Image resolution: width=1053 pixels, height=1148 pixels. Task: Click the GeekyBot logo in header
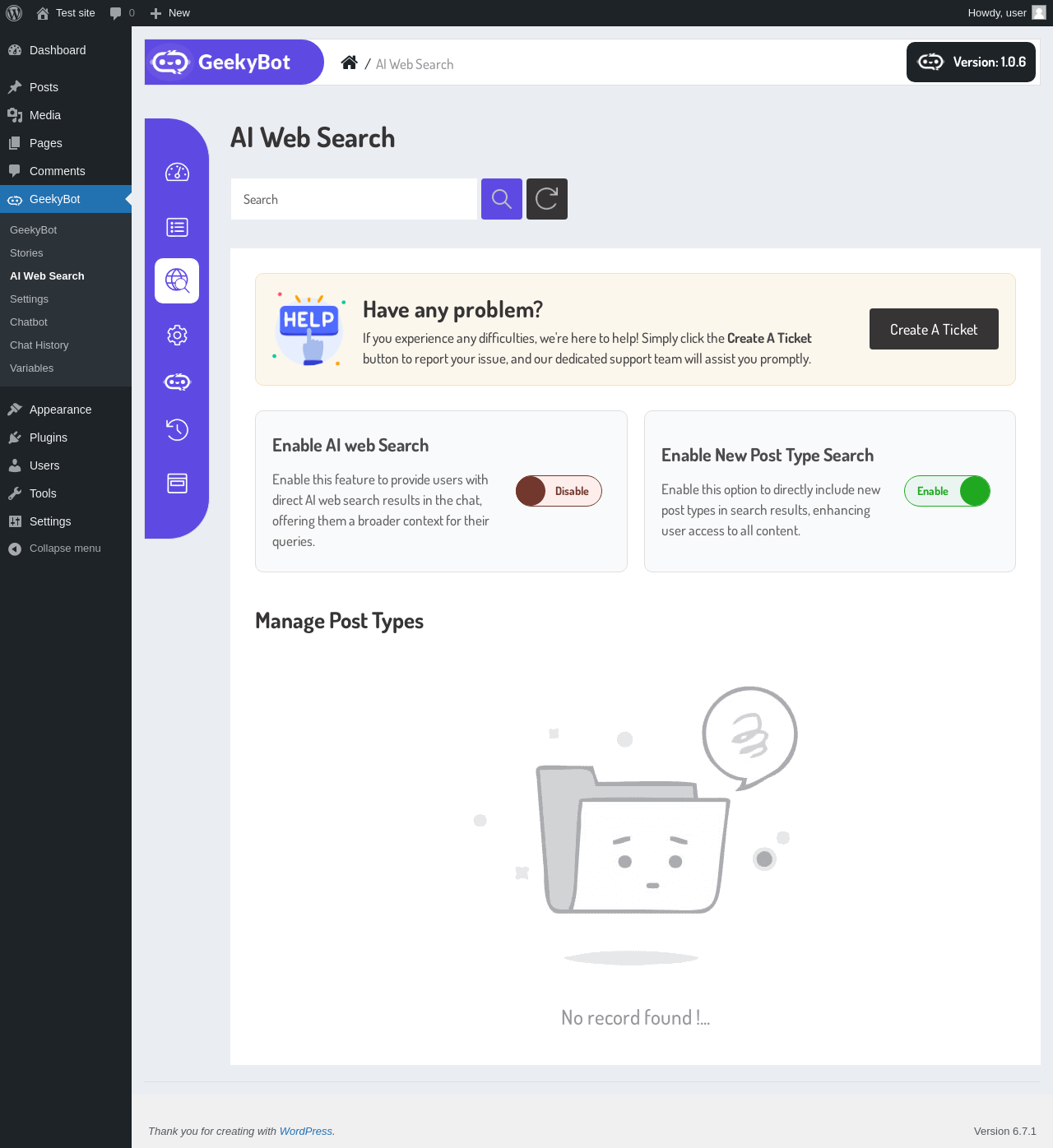pos(234,62)
